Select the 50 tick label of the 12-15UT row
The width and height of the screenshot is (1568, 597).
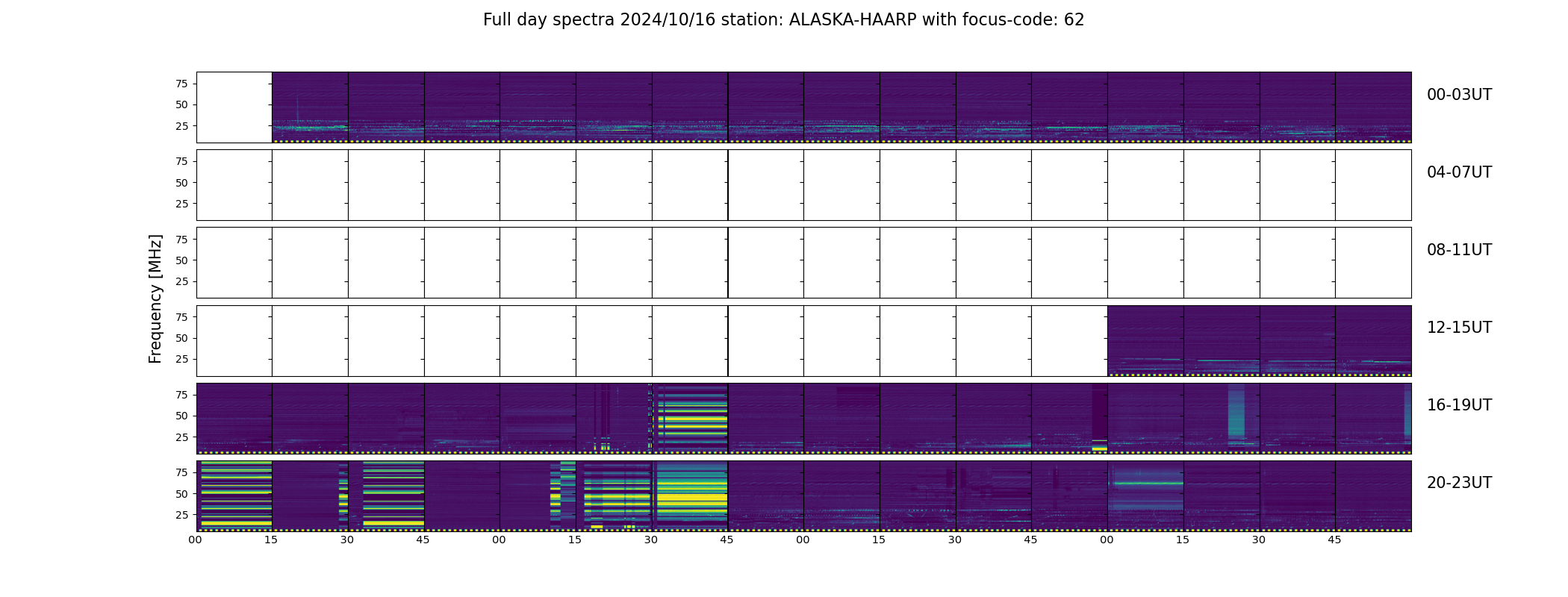coord(181,338)
